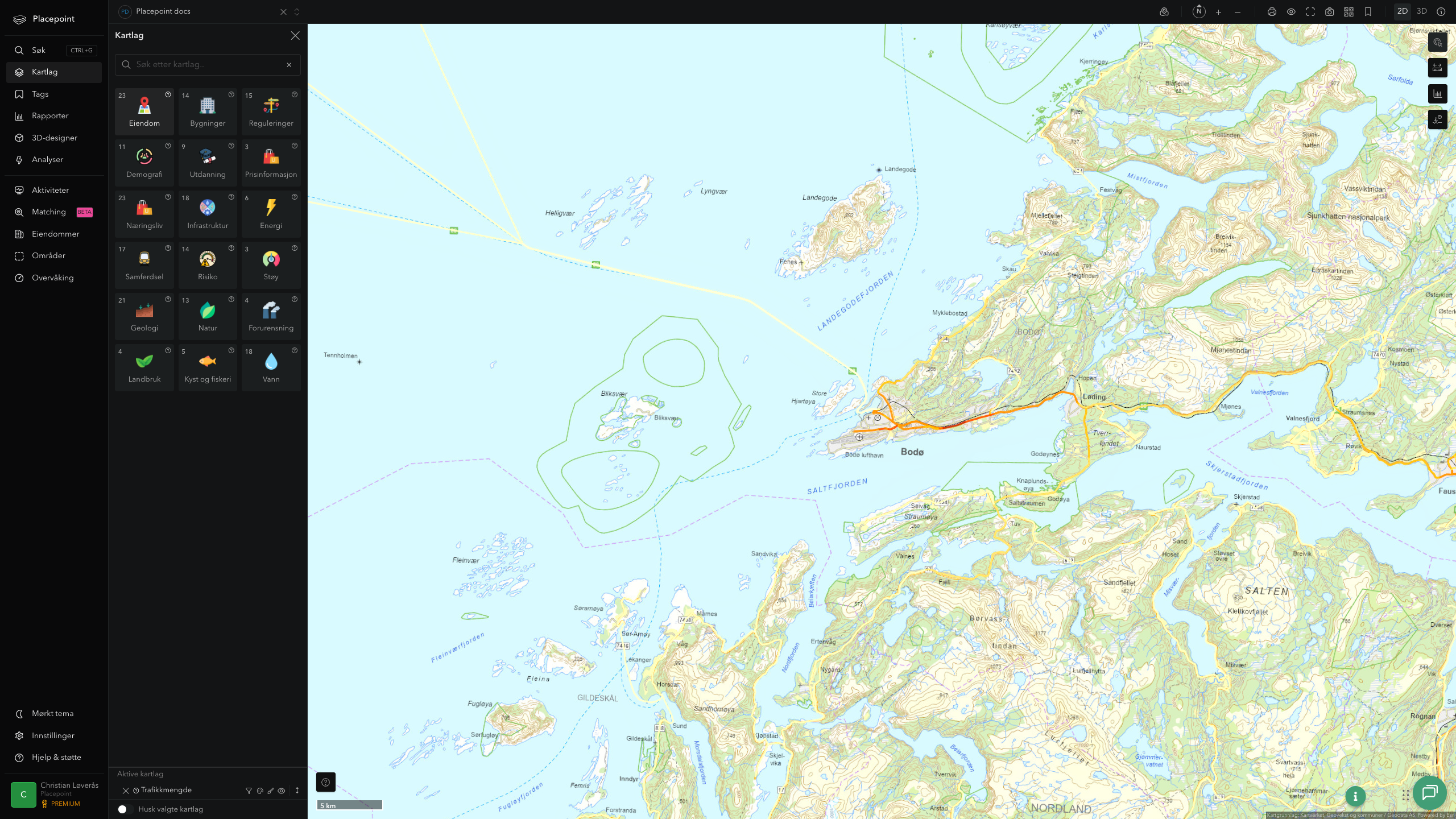Expand the Placepoint docs workspace switcher
The height and width of the screenshot is (819, 1456).
pyautogui.click(x=297, y=12)
